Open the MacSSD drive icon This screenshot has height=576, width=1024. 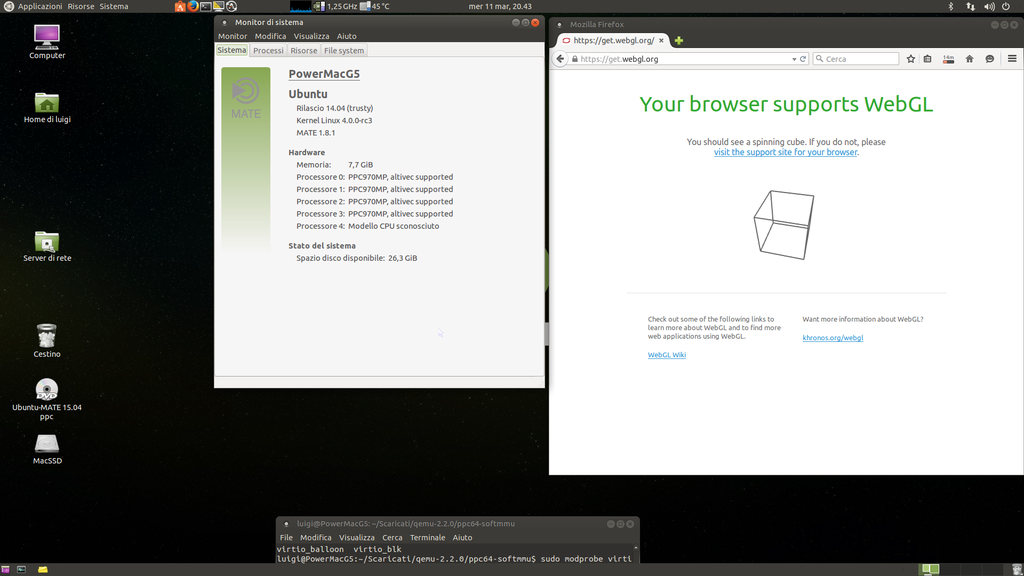pyautogui.click(x=47, y=449)
